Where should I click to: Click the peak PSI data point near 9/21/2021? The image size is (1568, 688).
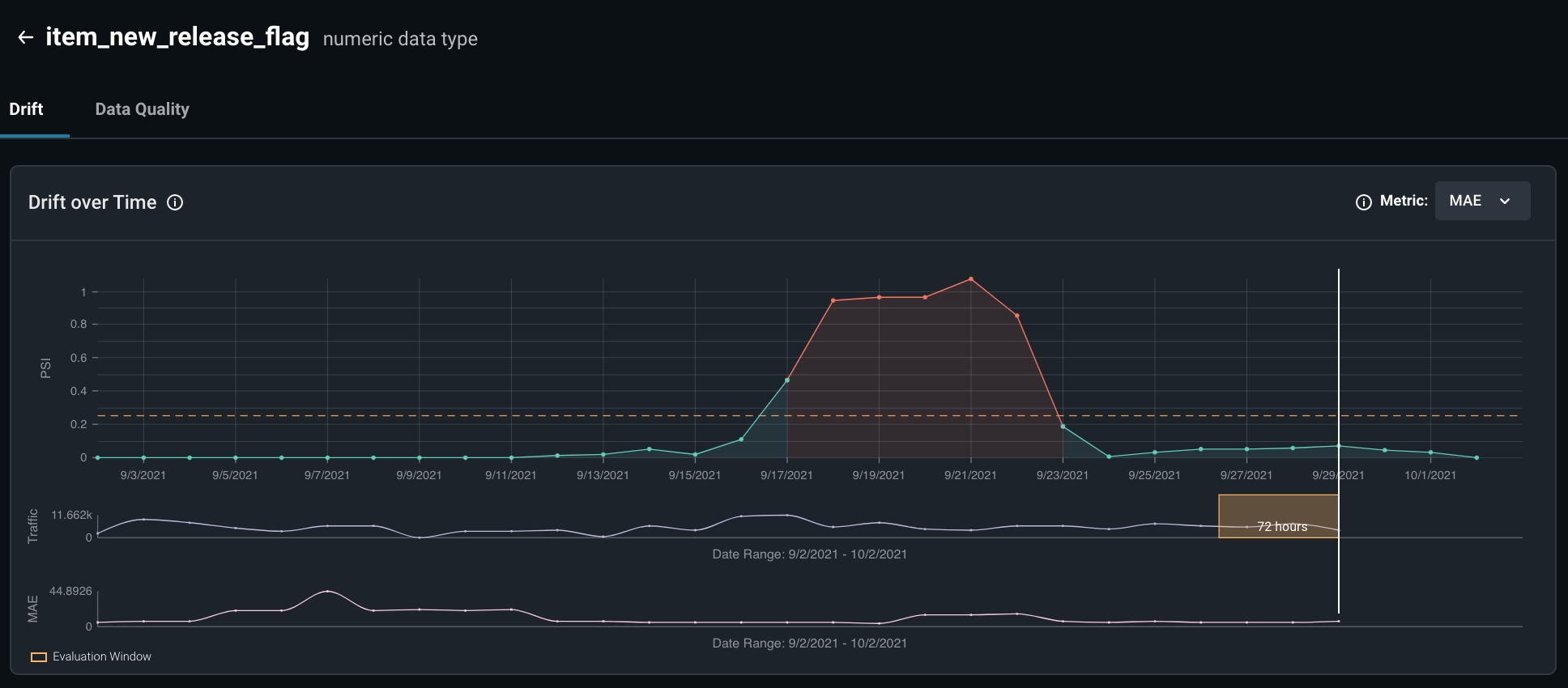(x=971, y=279)
